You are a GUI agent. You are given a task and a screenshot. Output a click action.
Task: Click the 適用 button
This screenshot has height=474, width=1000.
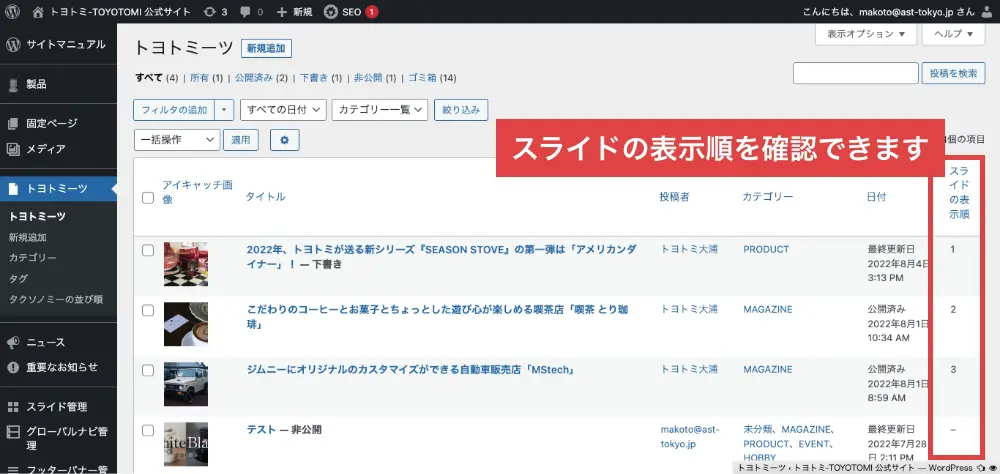(x=240, y=140)
